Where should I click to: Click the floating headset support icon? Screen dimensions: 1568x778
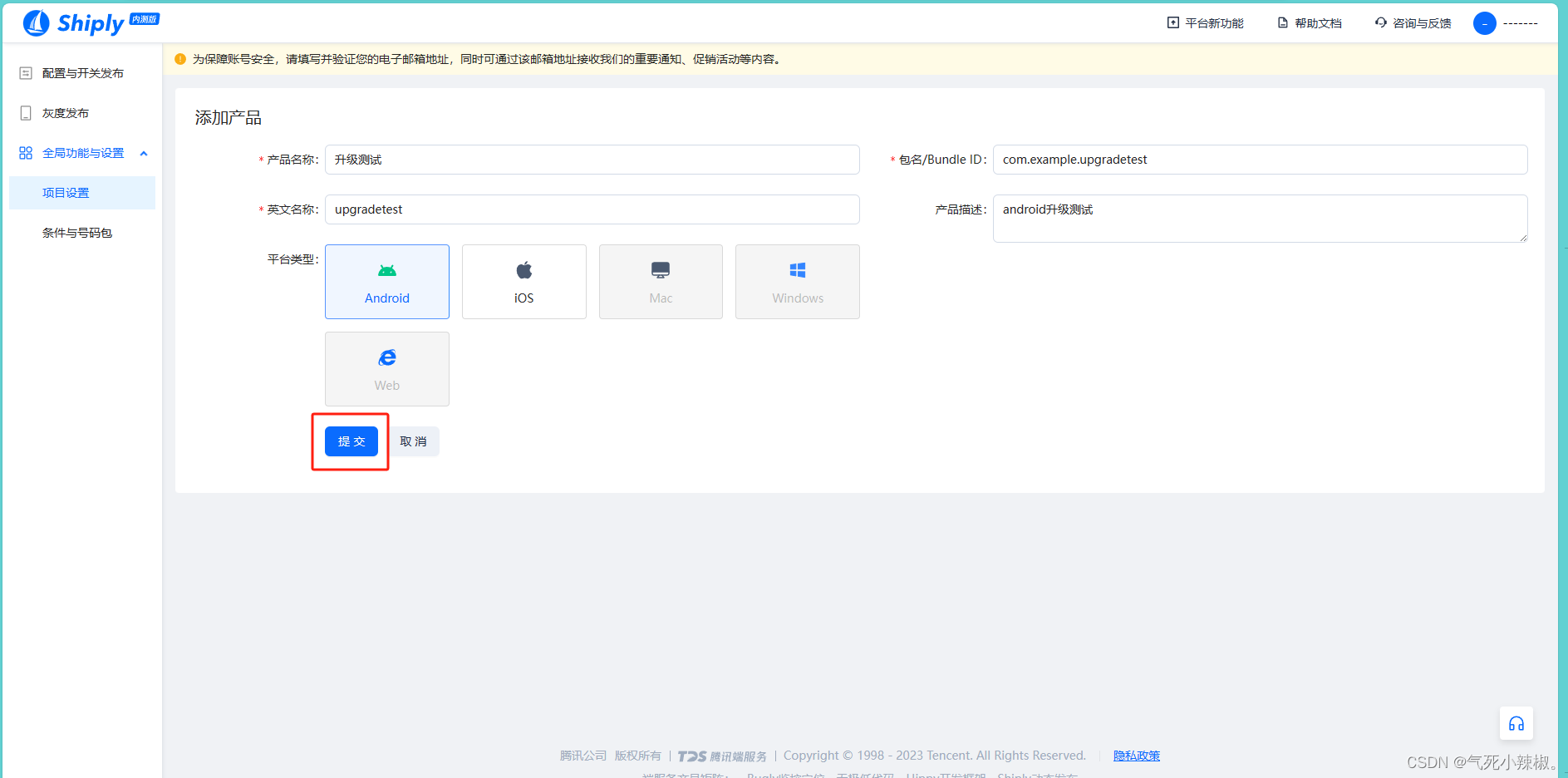click(1516, 723)
